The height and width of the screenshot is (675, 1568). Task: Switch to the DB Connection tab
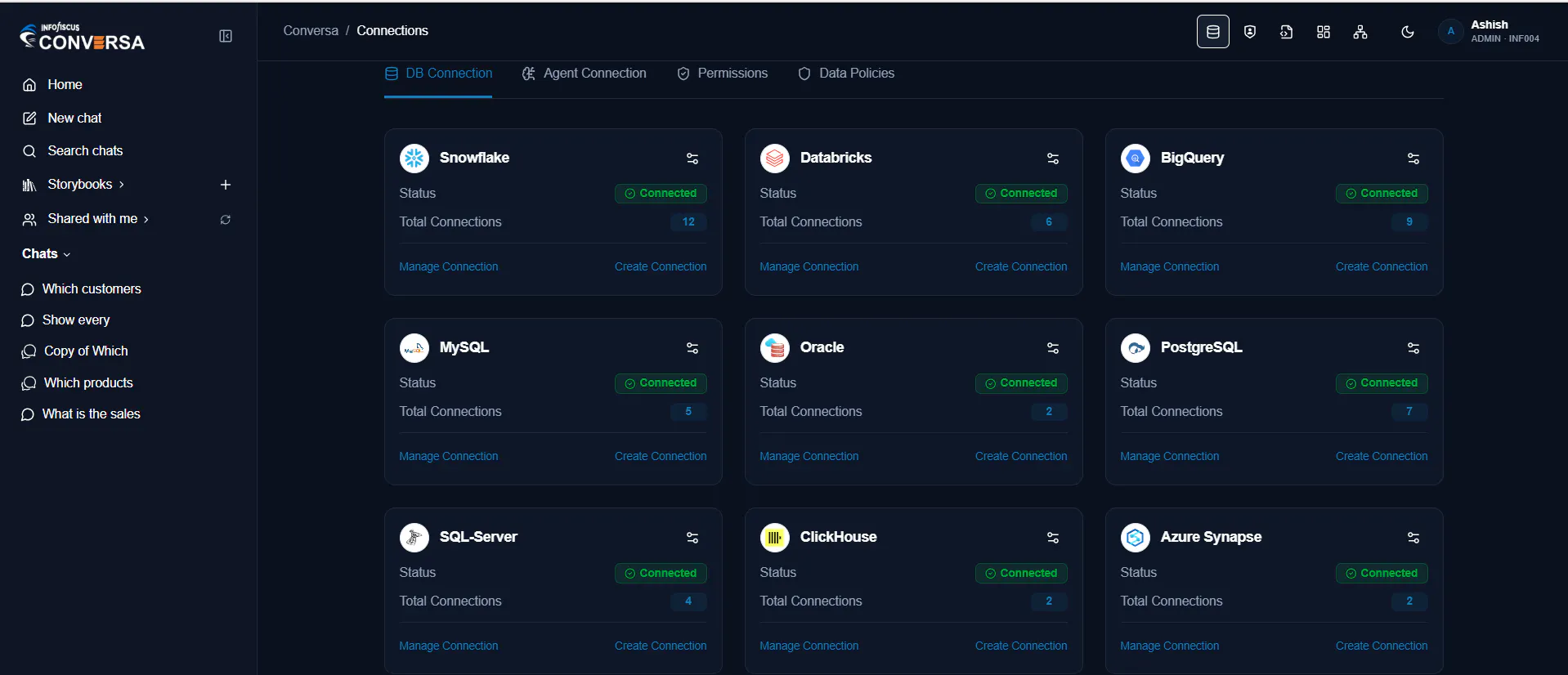(438, 74)
